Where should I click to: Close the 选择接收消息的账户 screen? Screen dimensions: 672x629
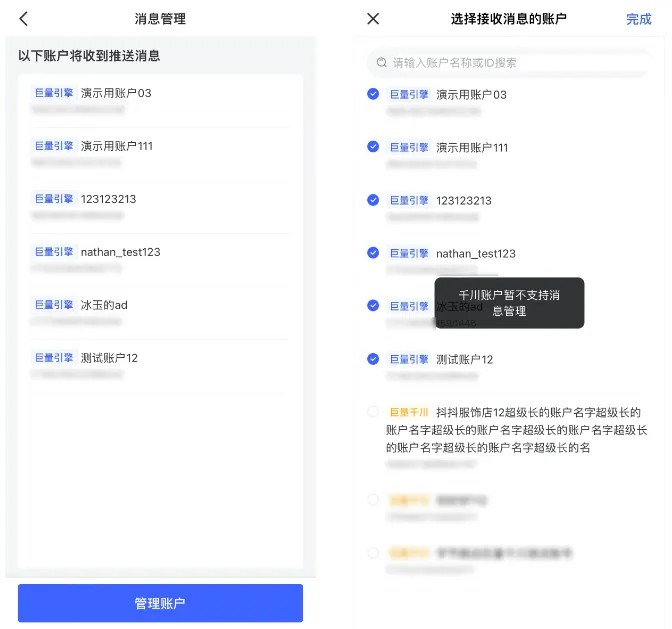pos(373,19)
